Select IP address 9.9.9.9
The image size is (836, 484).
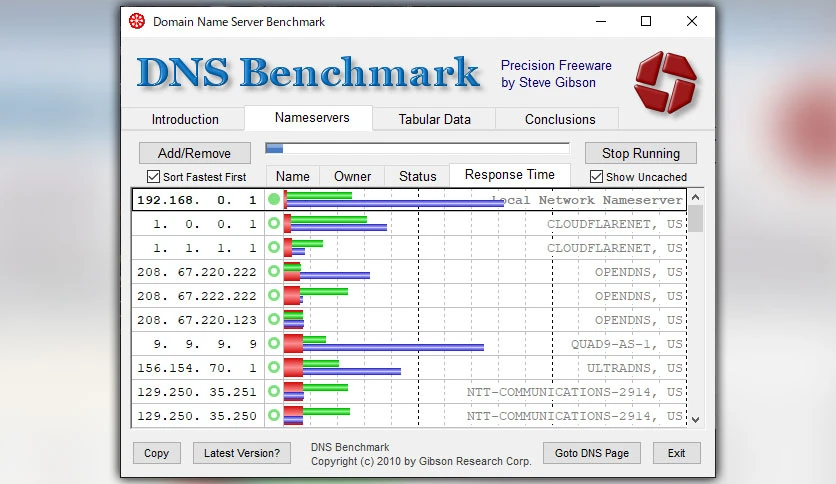pyautogui.click(x=205, y=344)
